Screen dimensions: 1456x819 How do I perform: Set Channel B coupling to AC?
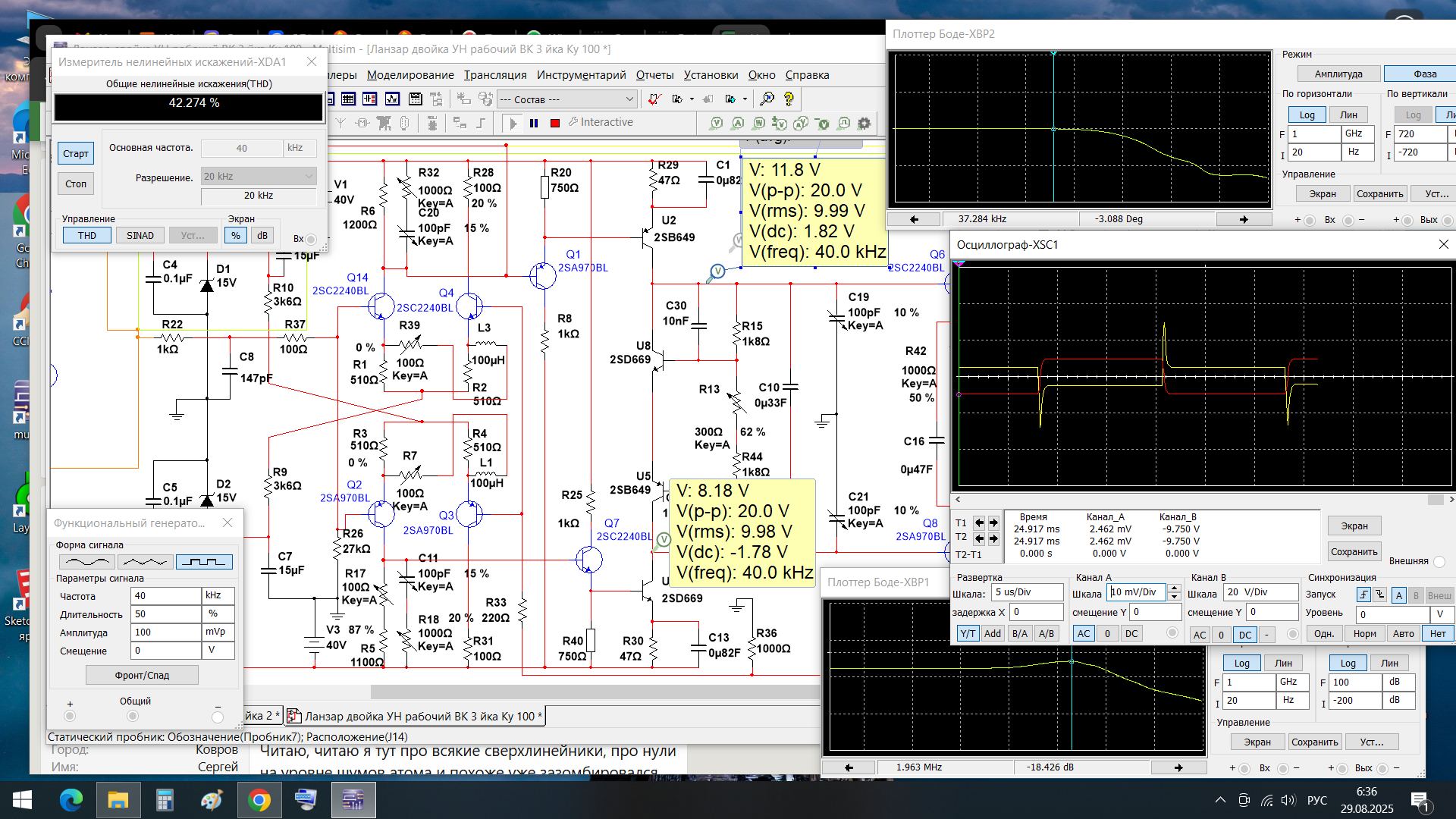coord(1199,635)
